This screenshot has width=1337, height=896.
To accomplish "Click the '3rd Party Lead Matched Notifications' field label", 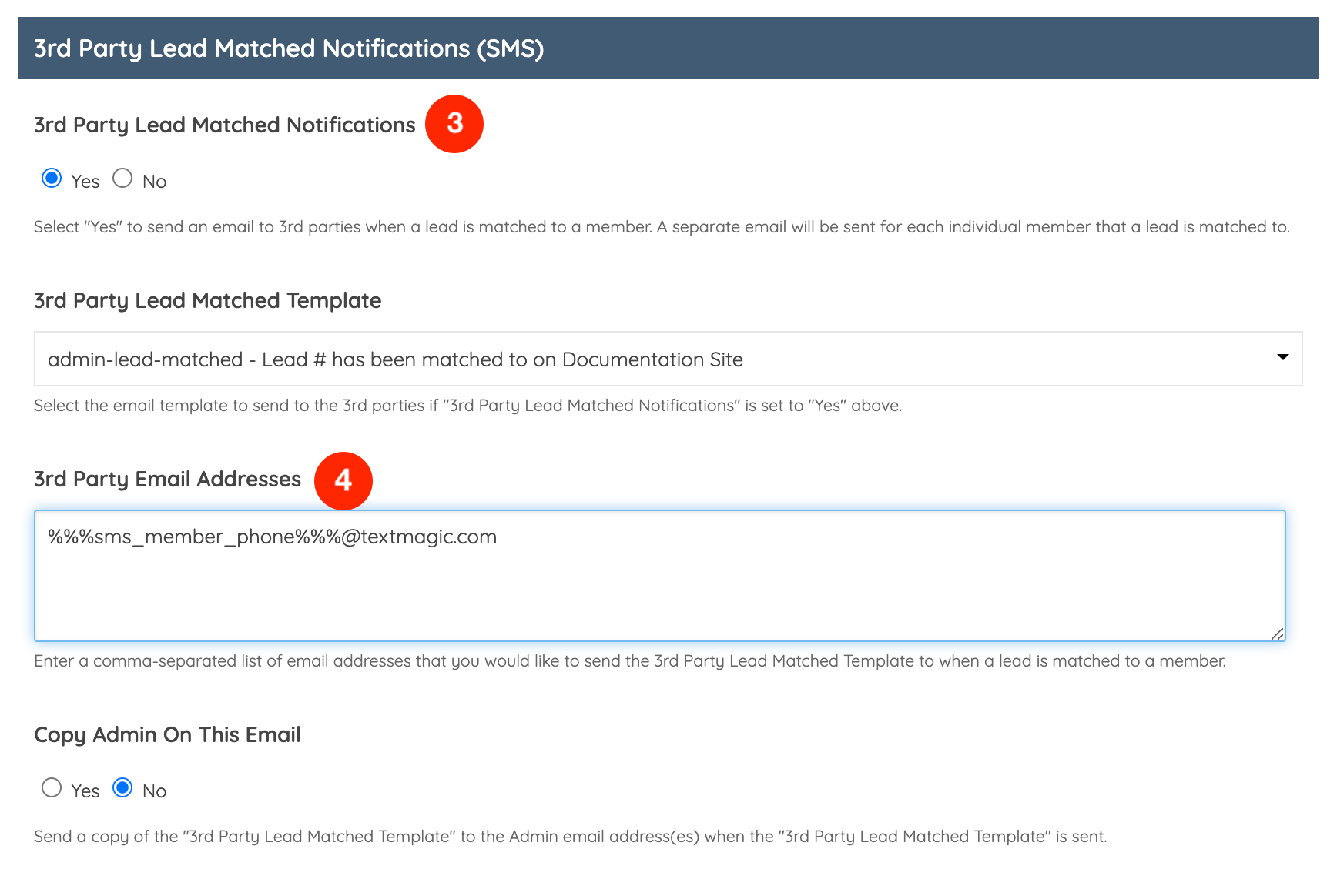I will click(224, 125).
